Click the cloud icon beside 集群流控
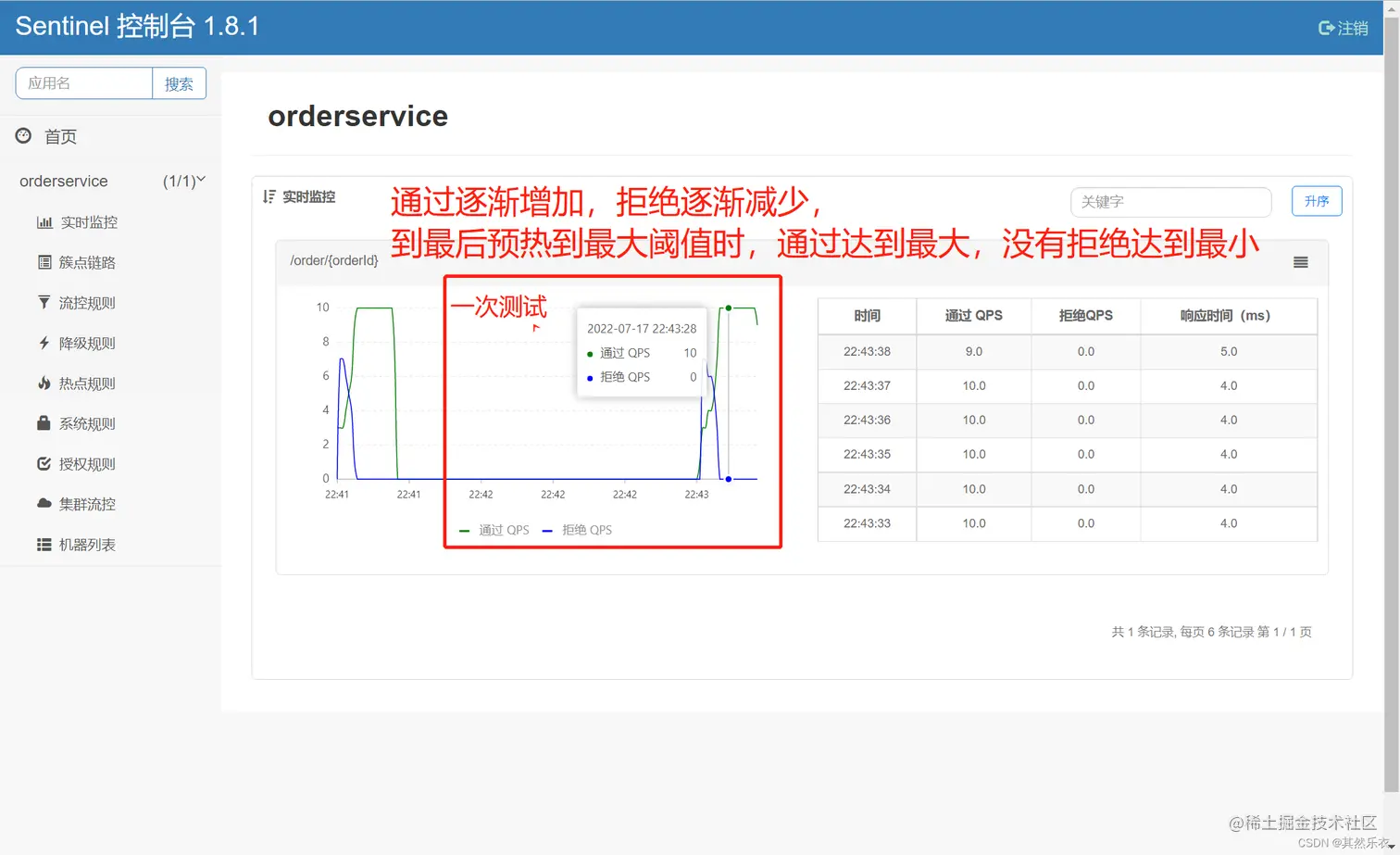This screenshot has height=855, width=1400. click(x=44, y=503)
